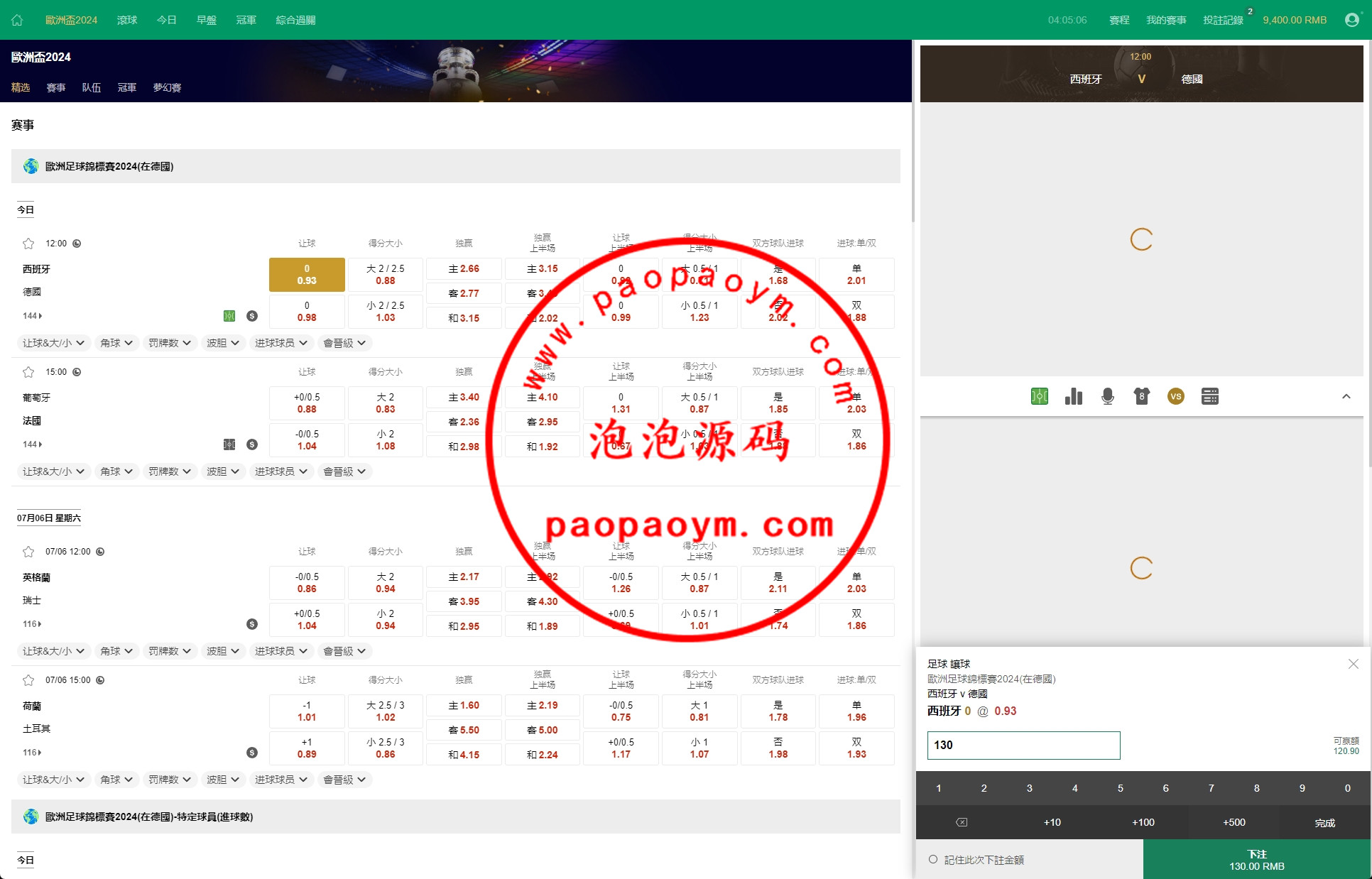The image size is (1372, 879).
Task: Select home win 2.66 for Spain
Action: (464, 269)
